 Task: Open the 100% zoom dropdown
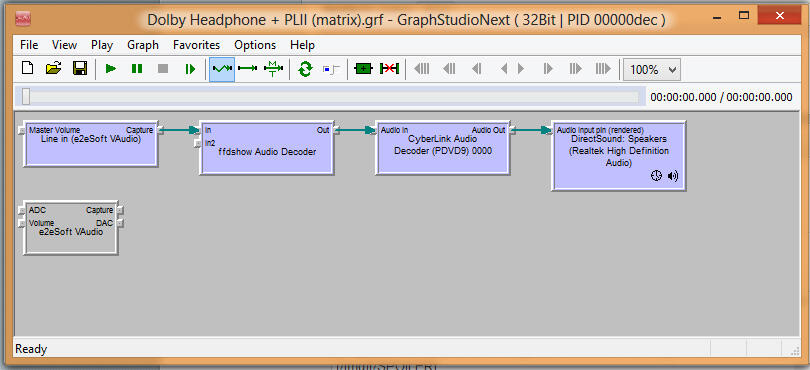coord(652,70)
